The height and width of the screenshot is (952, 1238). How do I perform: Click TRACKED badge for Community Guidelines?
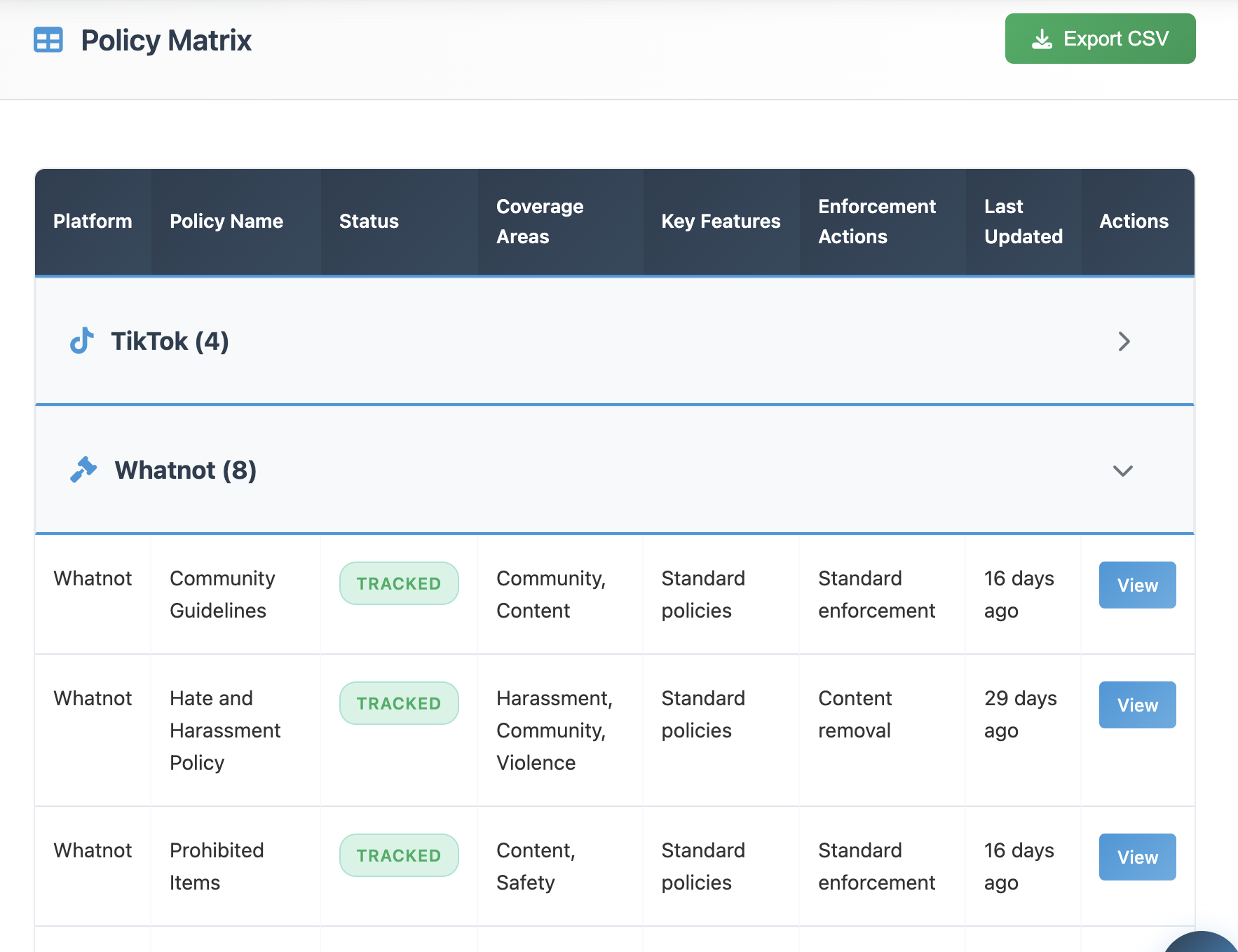pyautogui.click(x=399, y=583)
